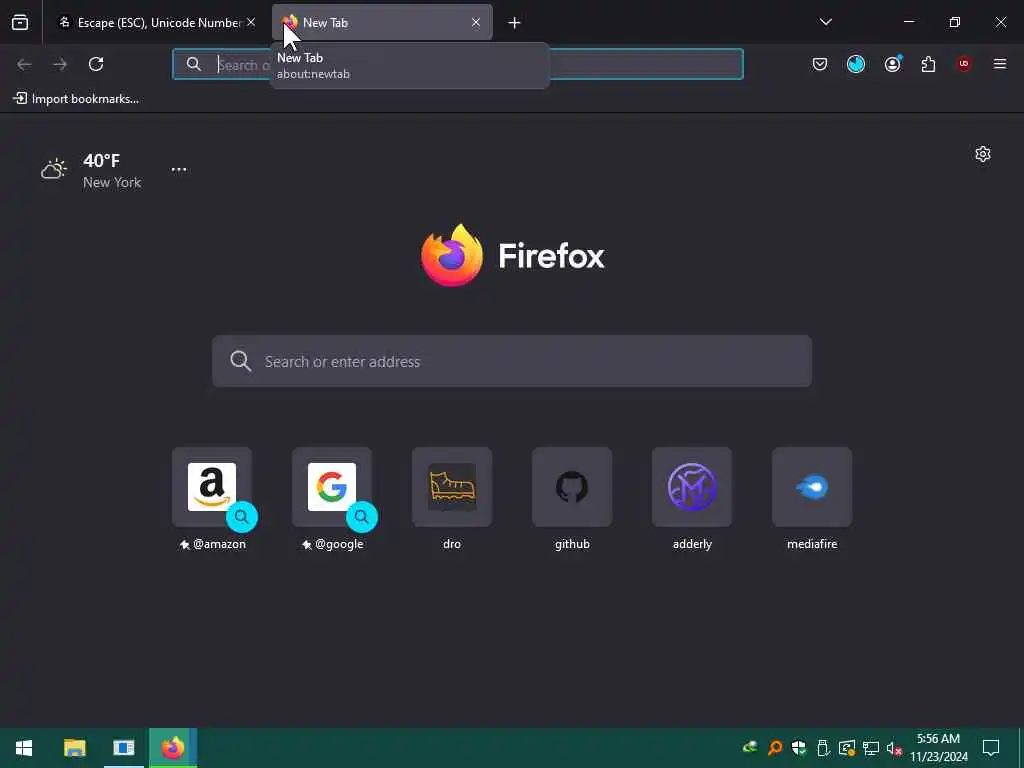The image size is (1024, 768).
Task: Expand the List all tabs dropdown
Action: pos(825,22)
